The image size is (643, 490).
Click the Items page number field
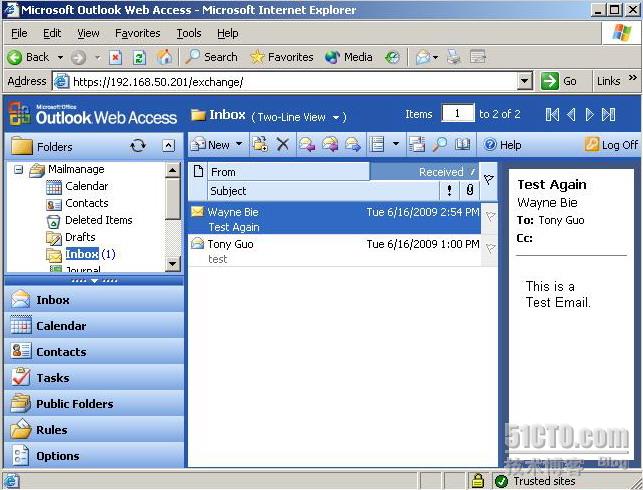pos(458,113)
